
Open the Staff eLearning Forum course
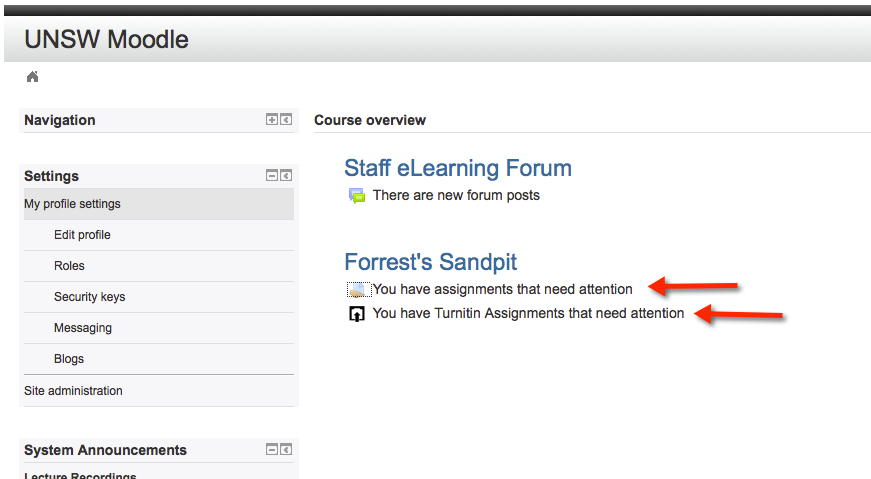[x=458, y=168]
